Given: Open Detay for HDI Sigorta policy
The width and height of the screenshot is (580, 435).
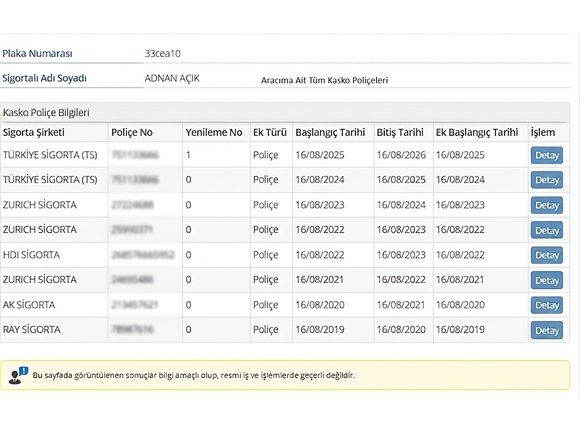Looking at the screenshot, I should [x=547, y=255].
